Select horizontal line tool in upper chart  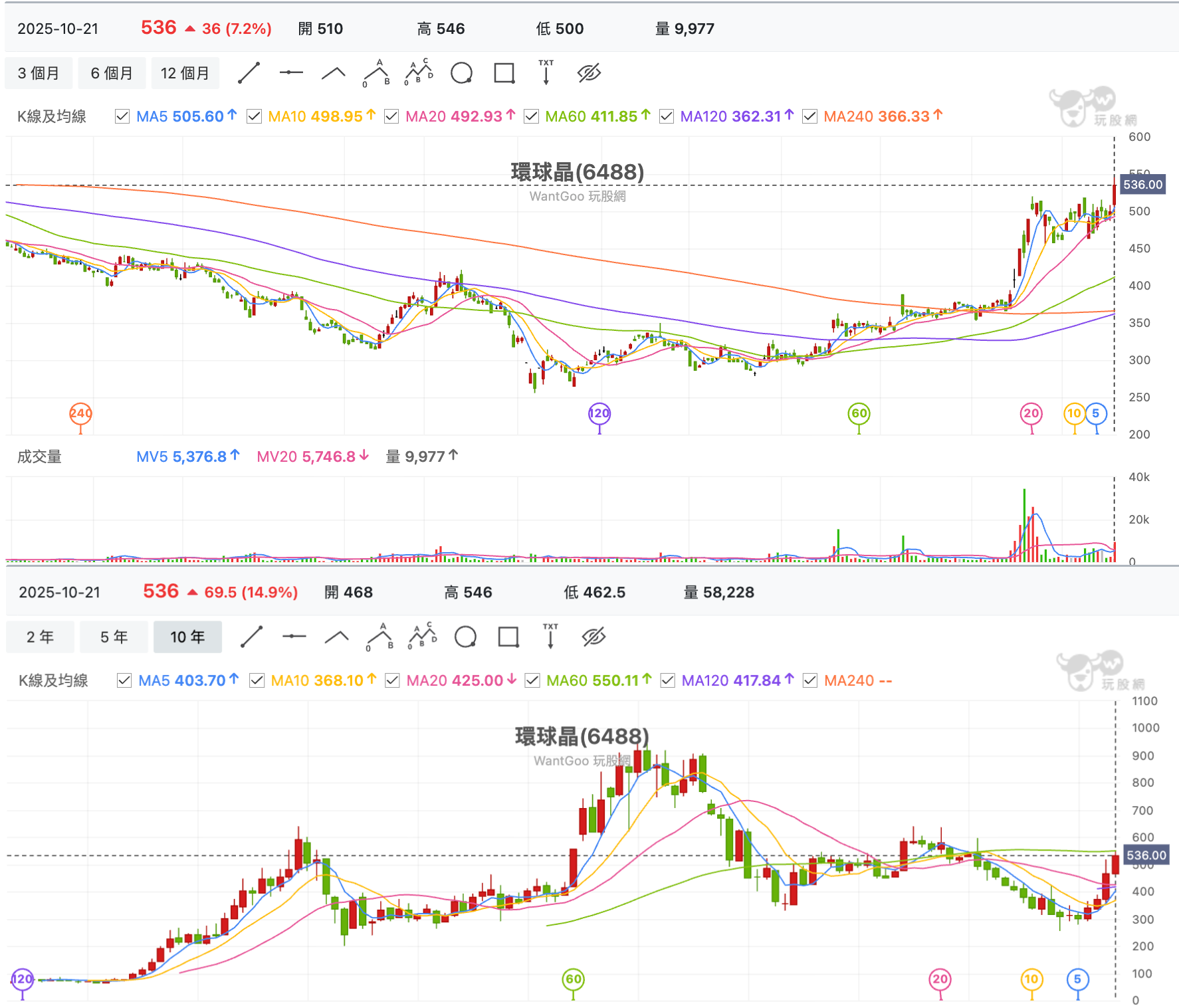(291, 72)
